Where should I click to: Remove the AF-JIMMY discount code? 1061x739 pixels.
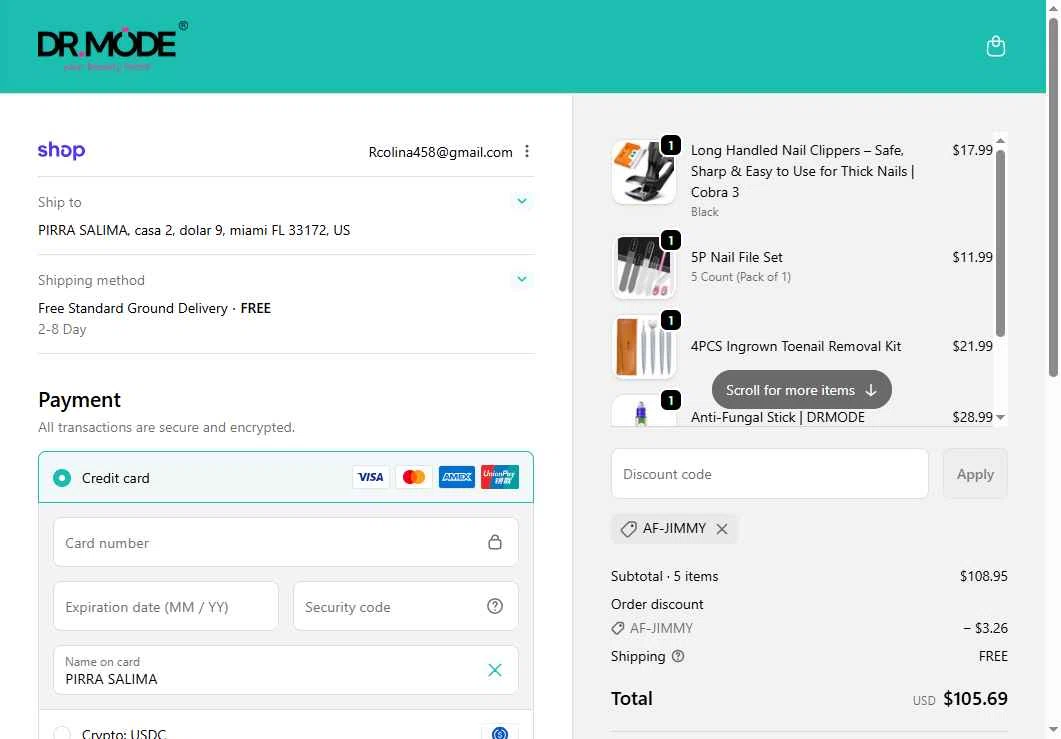pyautogui.click(x=722, y=529)
